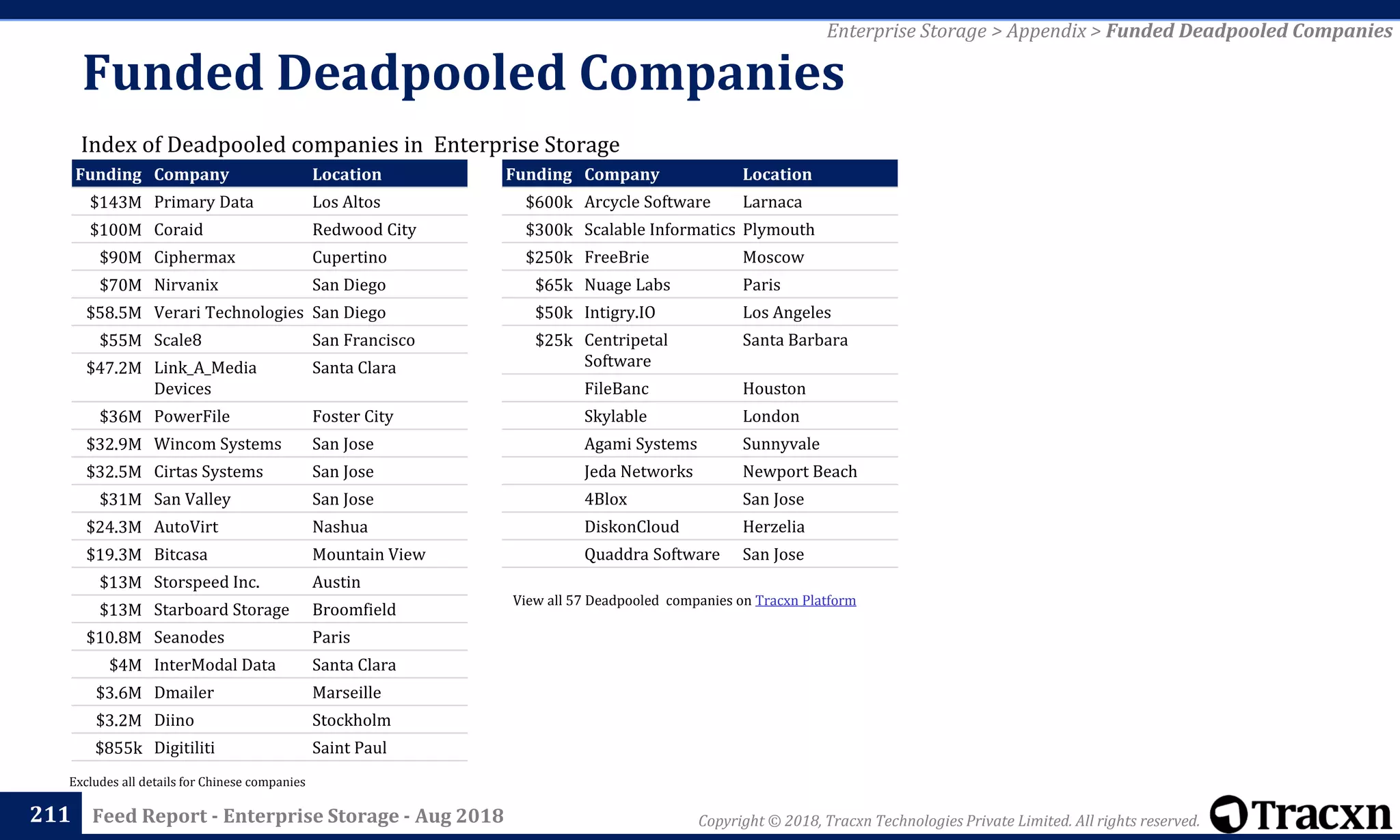The width and height of the screenshot is (1400, 840).
Task: Select Storspeed Inc. entry
Action: [206, 582]
